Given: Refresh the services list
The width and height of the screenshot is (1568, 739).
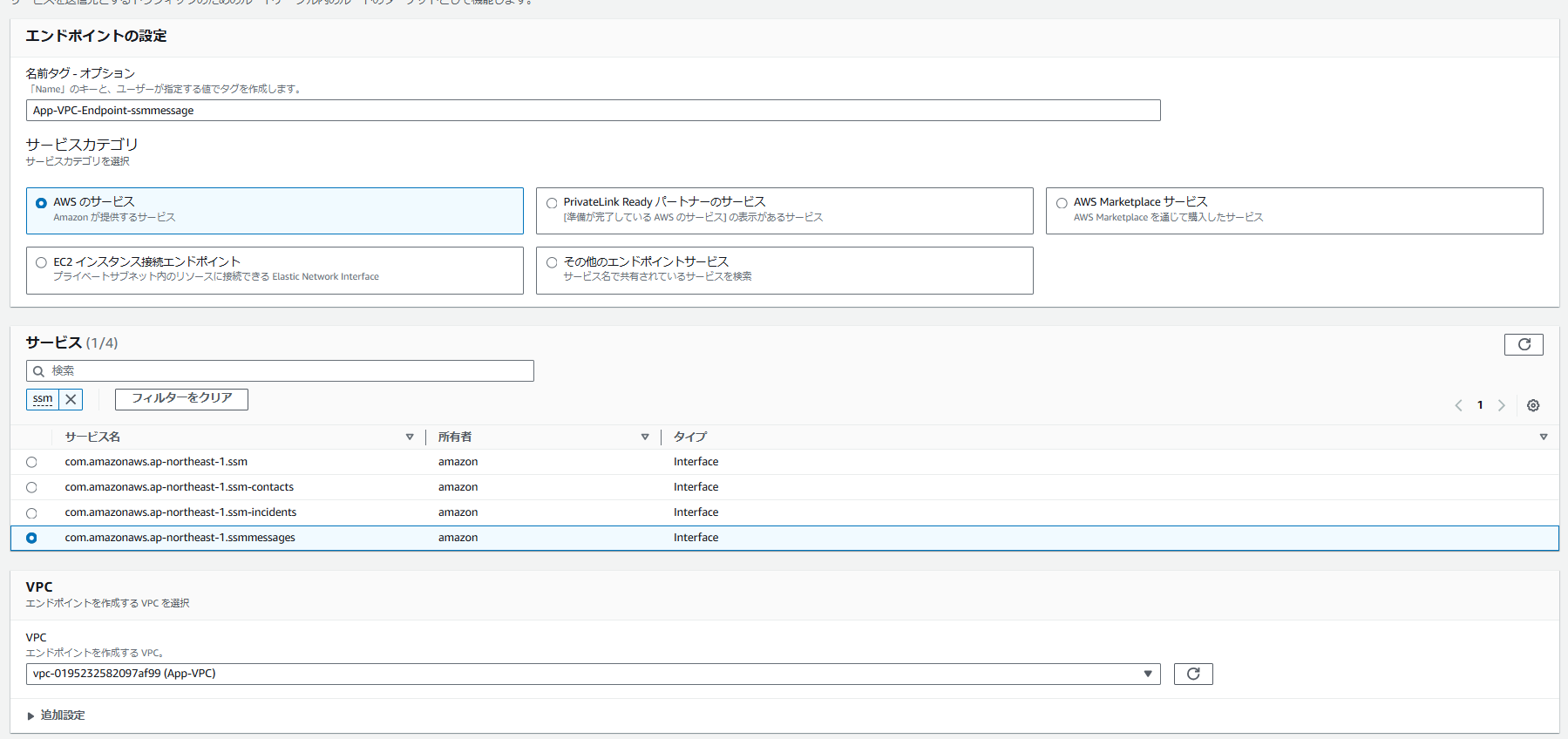Looking at the screenshot, I should 1524,344.
